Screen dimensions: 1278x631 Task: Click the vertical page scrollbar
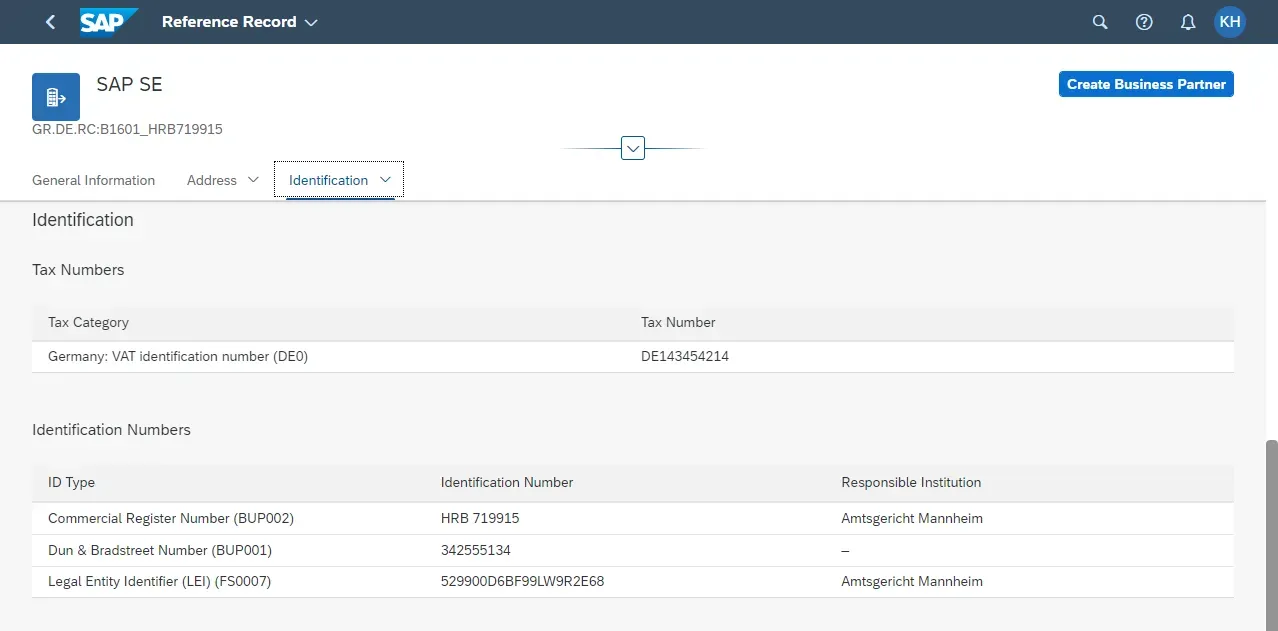point(1271,533)
